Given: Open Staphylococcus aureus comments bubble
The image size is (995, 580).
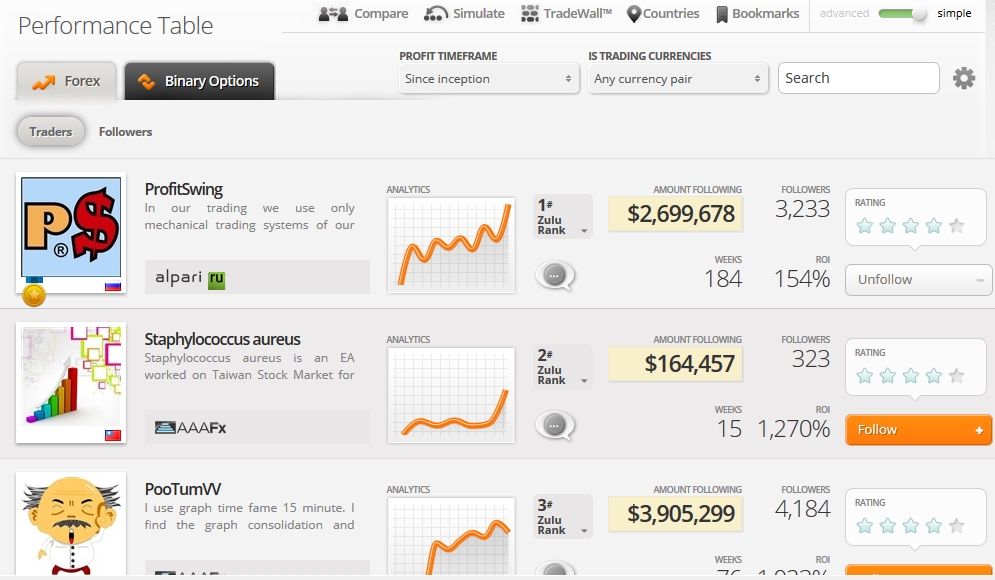Looking at the screenshot, I should pyautogui.click(x=555, y=426).
